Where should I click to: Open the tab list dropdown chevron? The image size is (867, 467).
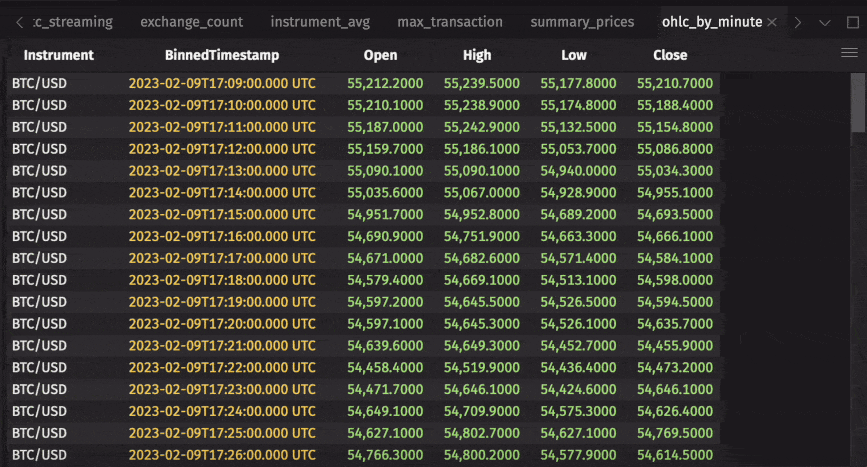point(825,22)
